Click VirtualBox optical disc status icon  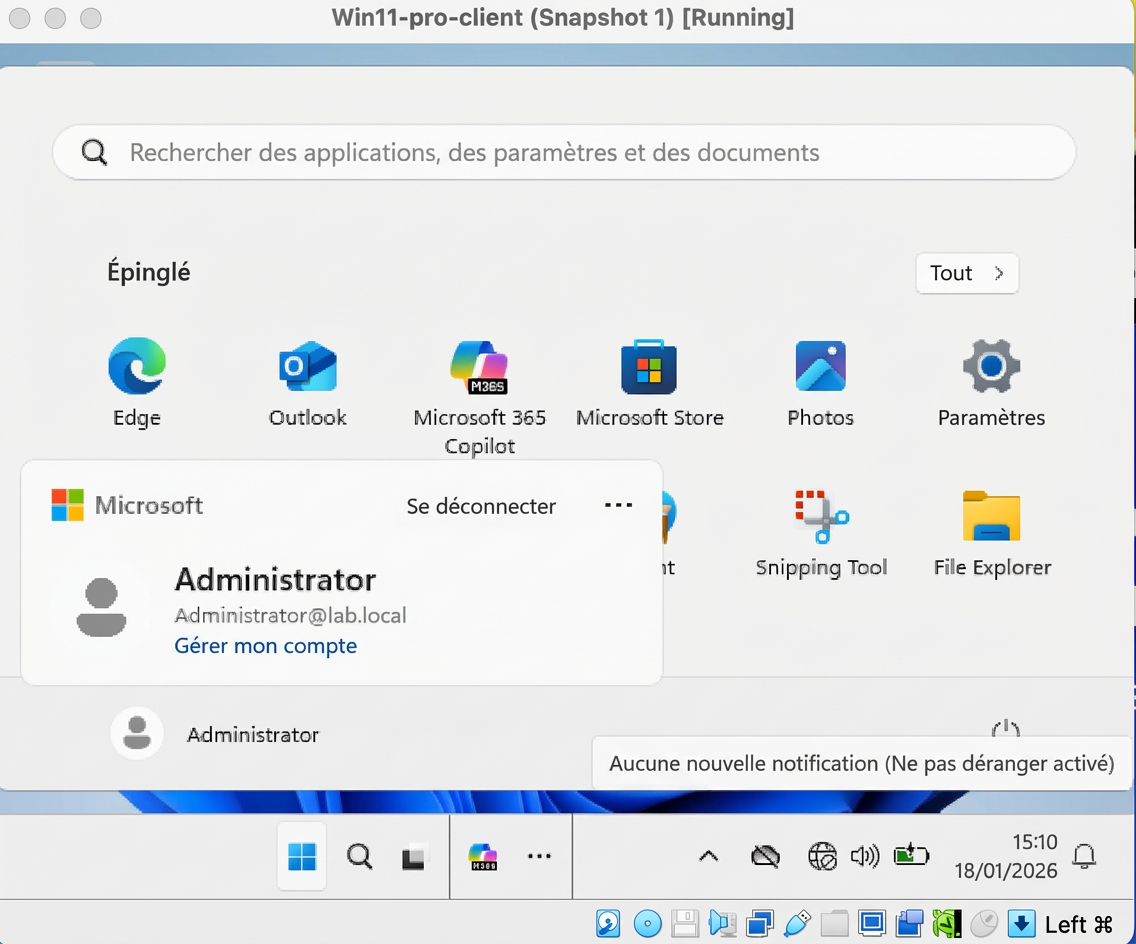[x=647, y=924]
